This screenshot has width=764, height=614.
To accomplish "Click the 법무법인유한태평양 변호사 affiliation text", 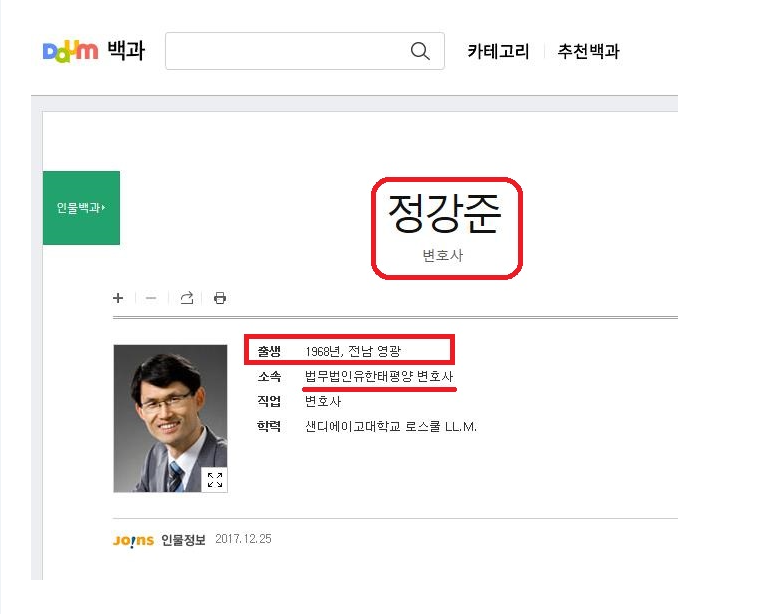I will click(x=379, y=376).
